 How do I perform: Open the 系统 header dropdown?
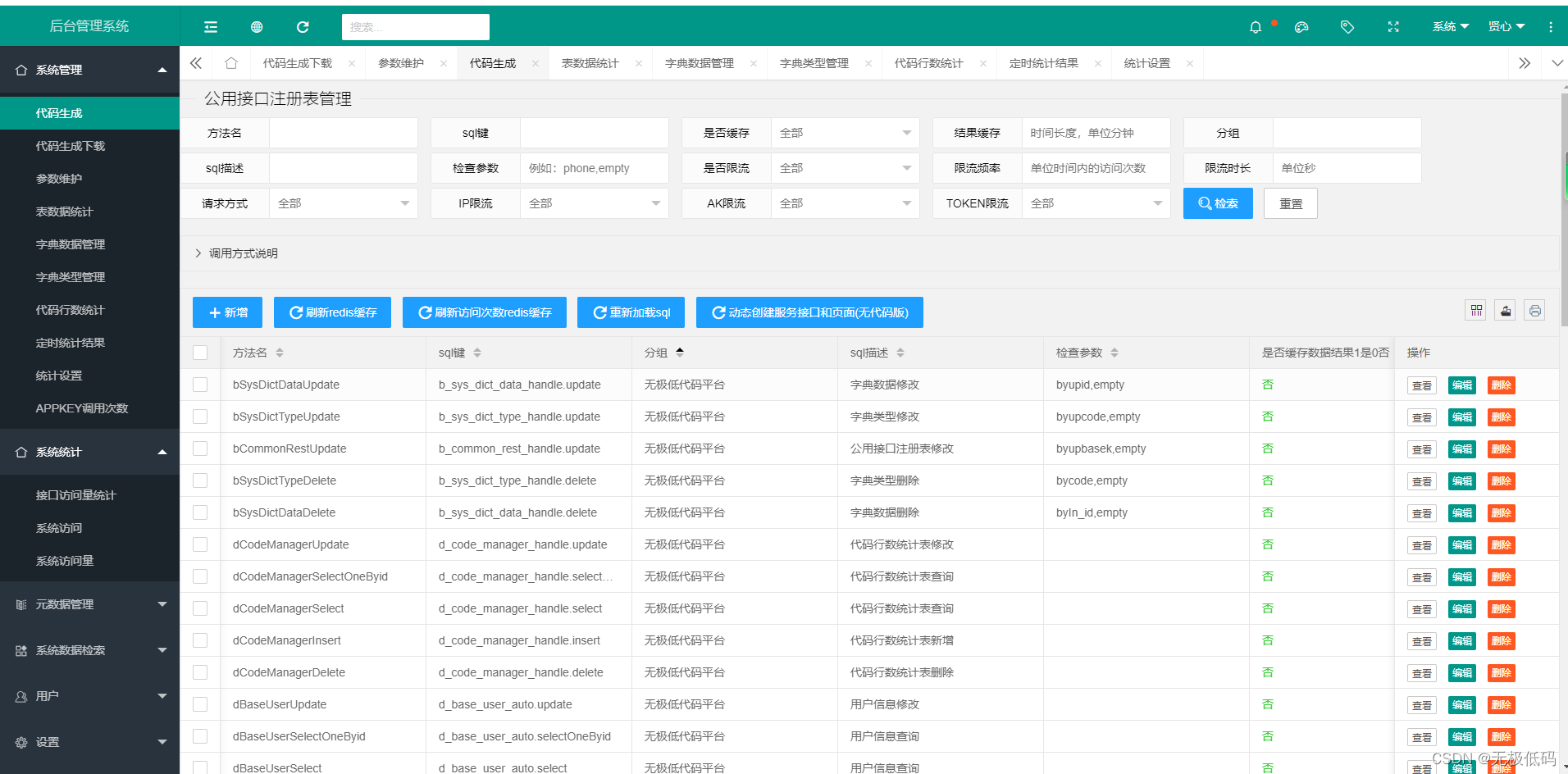pos(1450,27)
